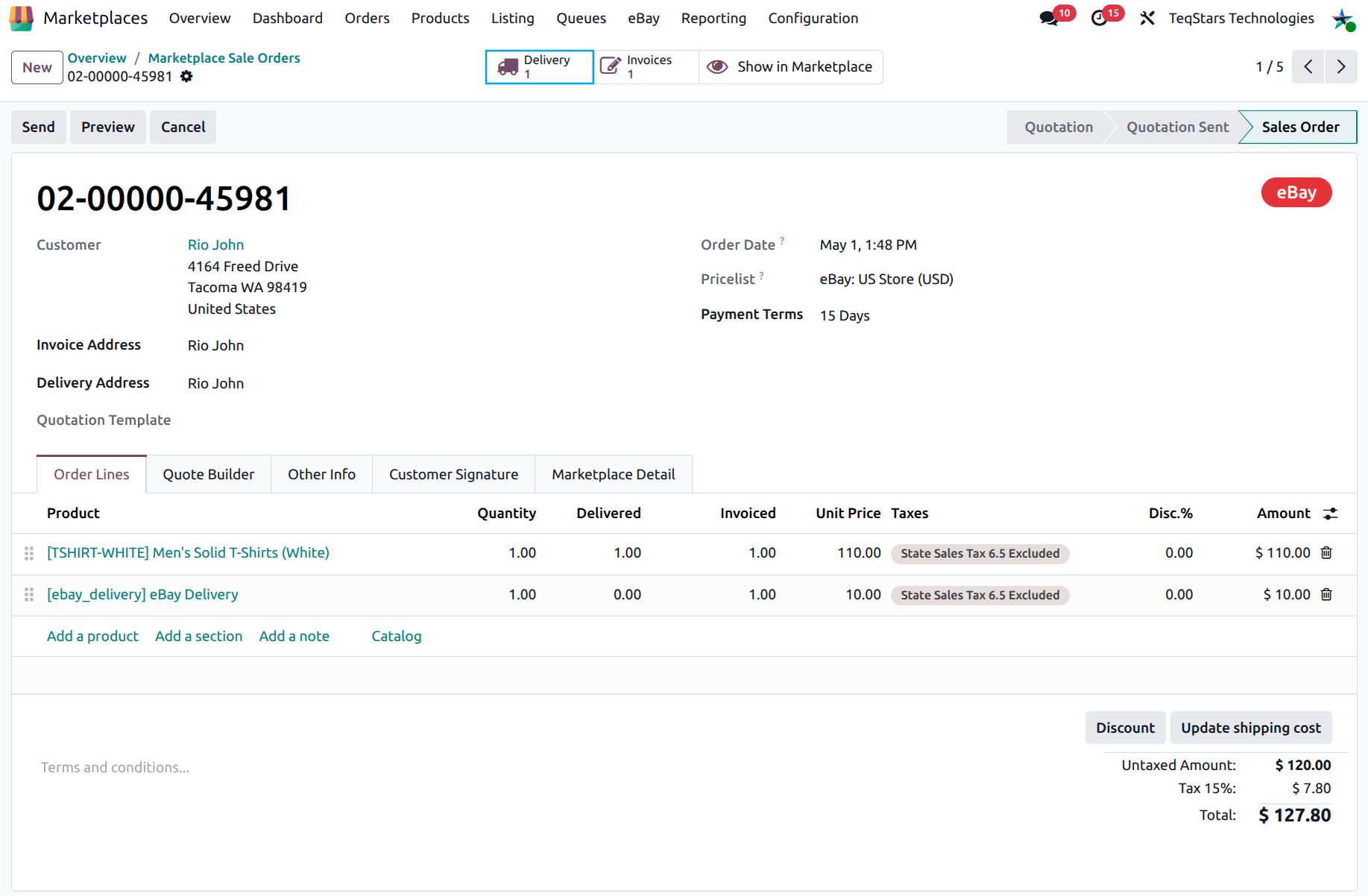Click the Order Date help question mark

point(782,240)
